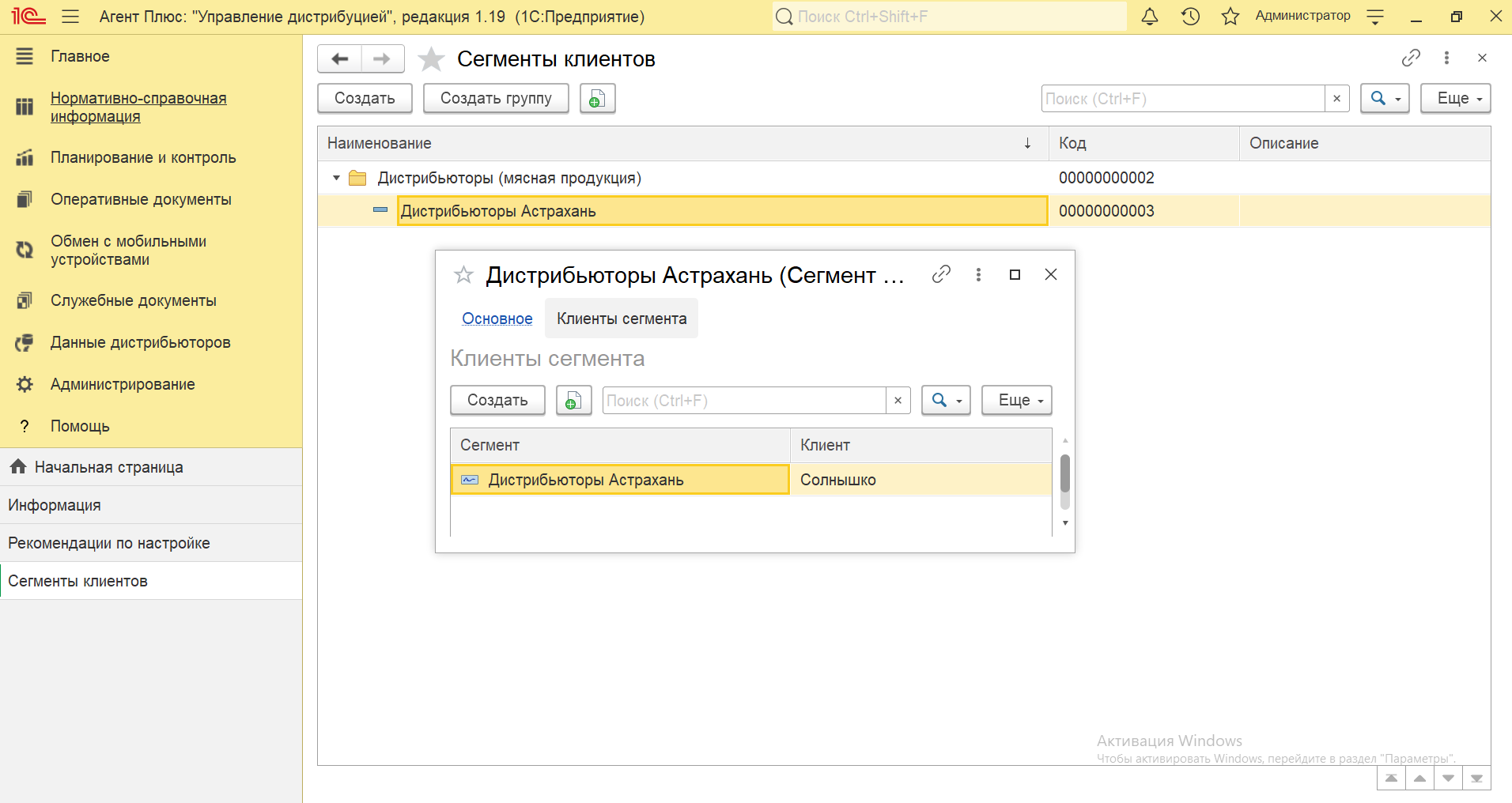Open Планирование и контроль section

(x=143, y=157)
